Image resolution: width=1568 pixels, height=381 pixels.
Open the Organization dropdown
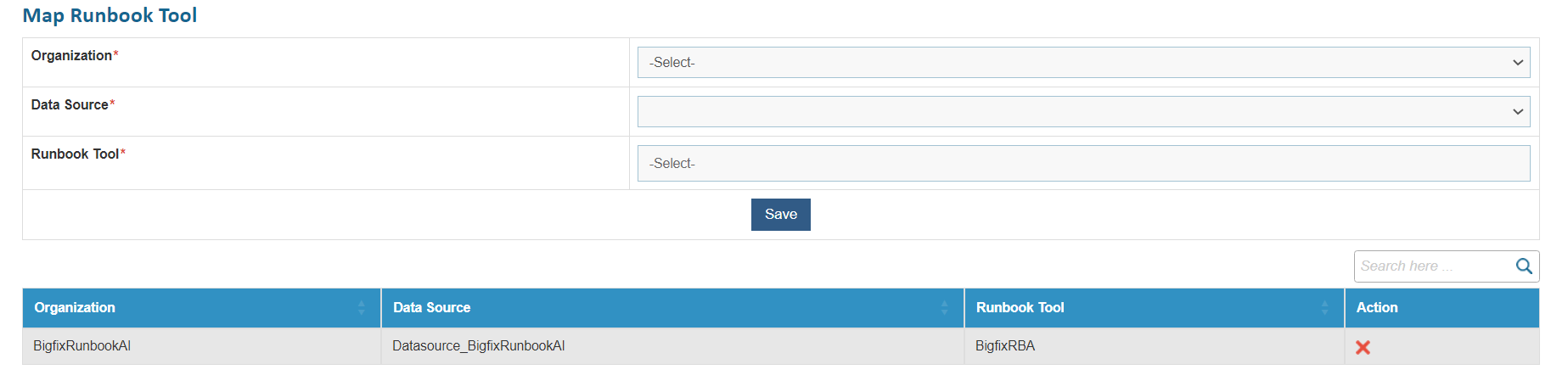pyautogui.click(x=1083, y=63)
